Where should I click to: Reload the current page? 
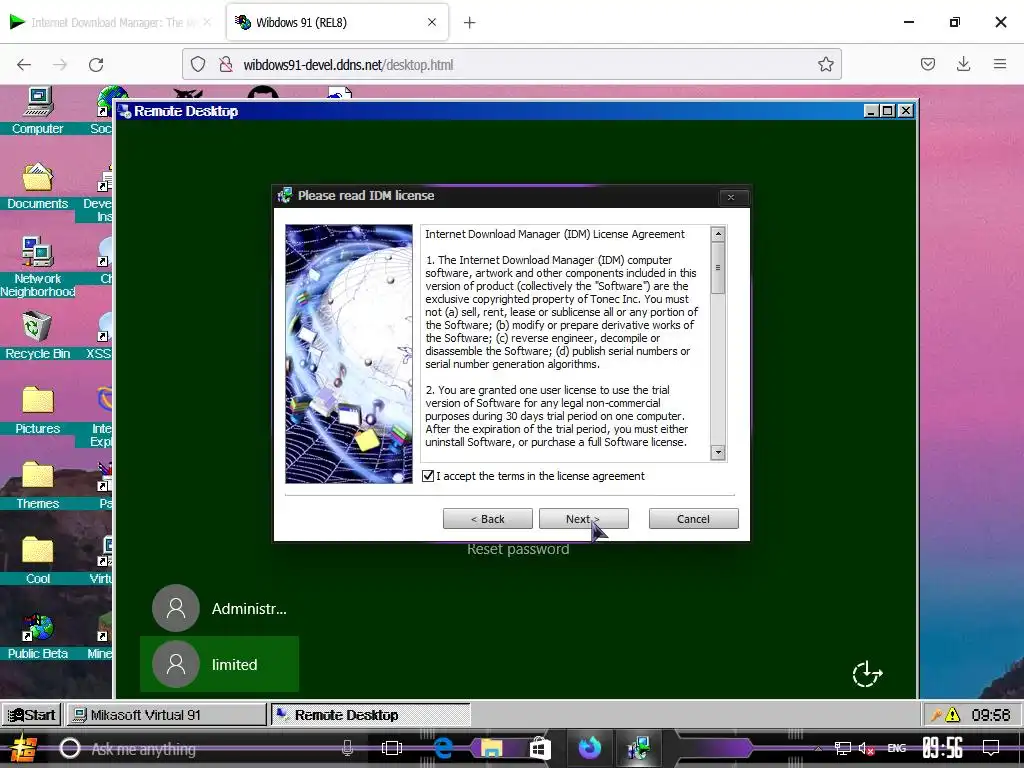(x=96, y=64)
